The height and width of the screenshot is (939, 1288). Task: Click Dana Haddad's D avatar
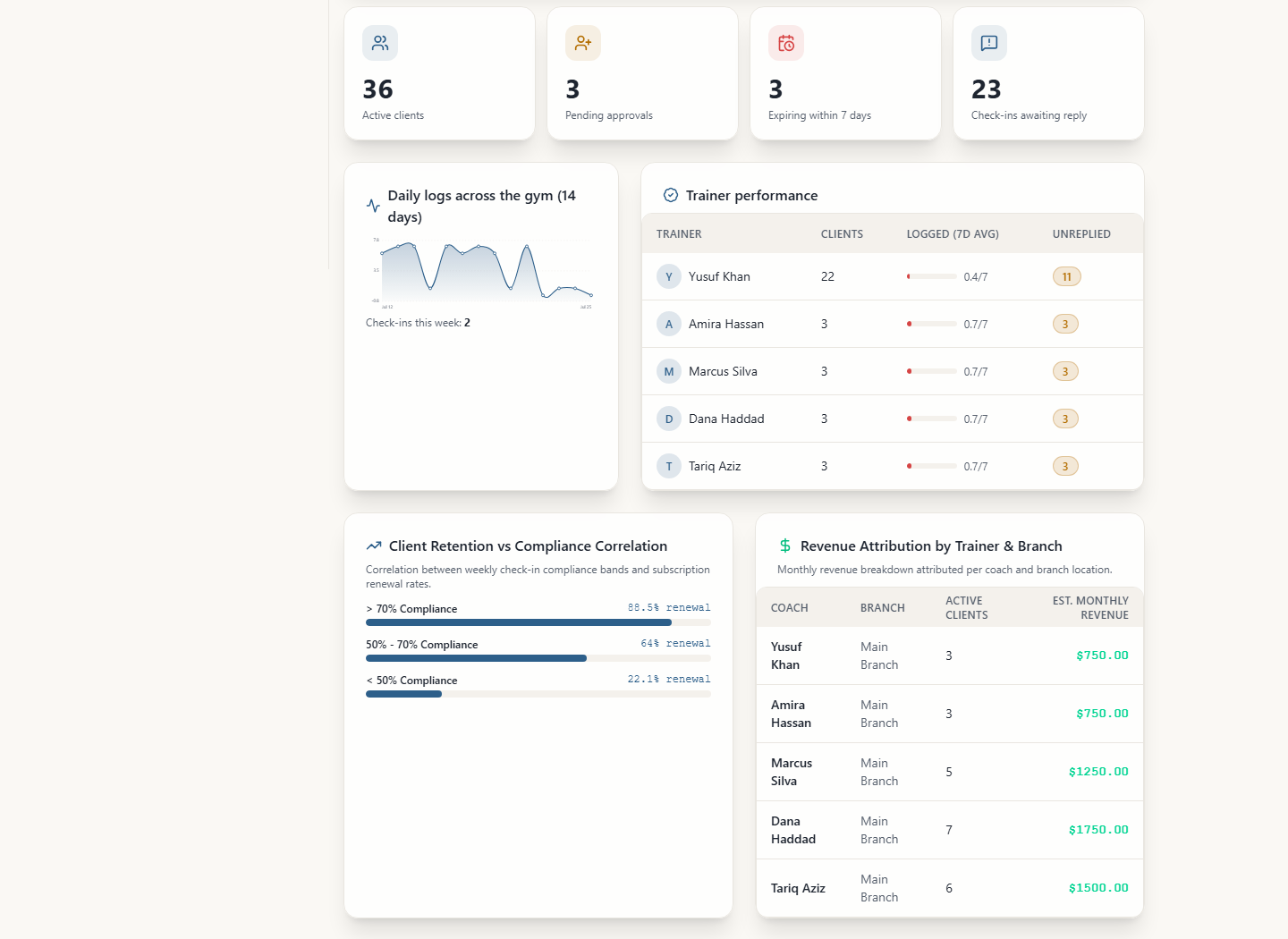669,419
